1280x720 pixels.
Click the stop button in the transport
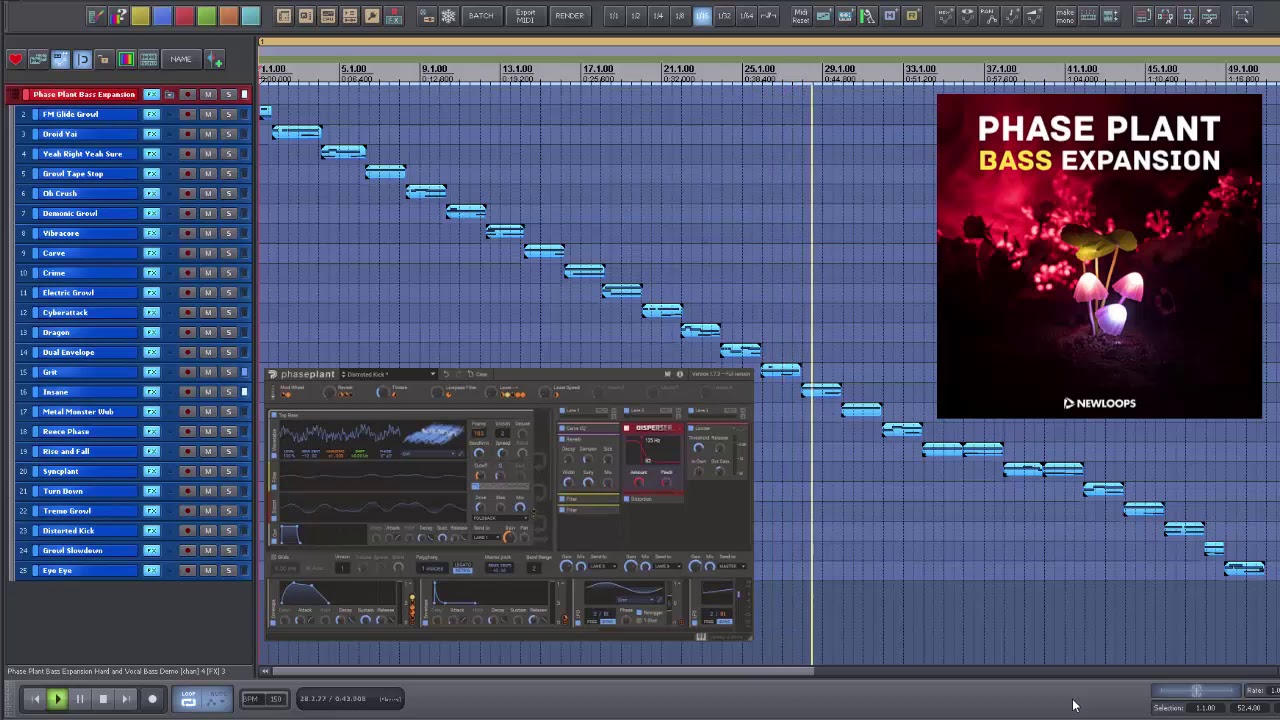point(103,700)
